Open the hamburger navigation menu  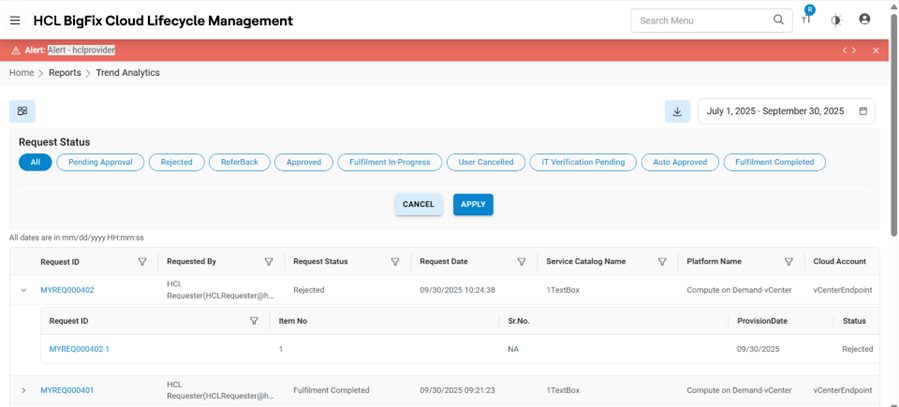click(15, 21)
